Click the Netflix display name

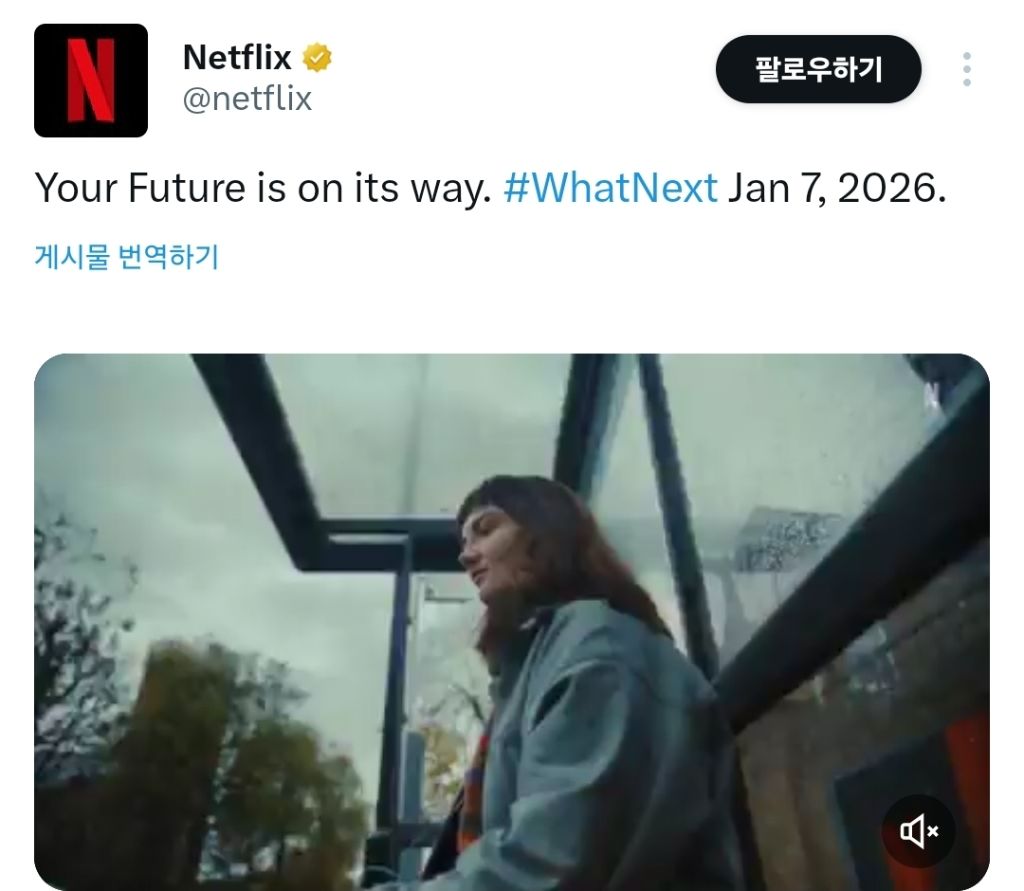pos(237,57)
